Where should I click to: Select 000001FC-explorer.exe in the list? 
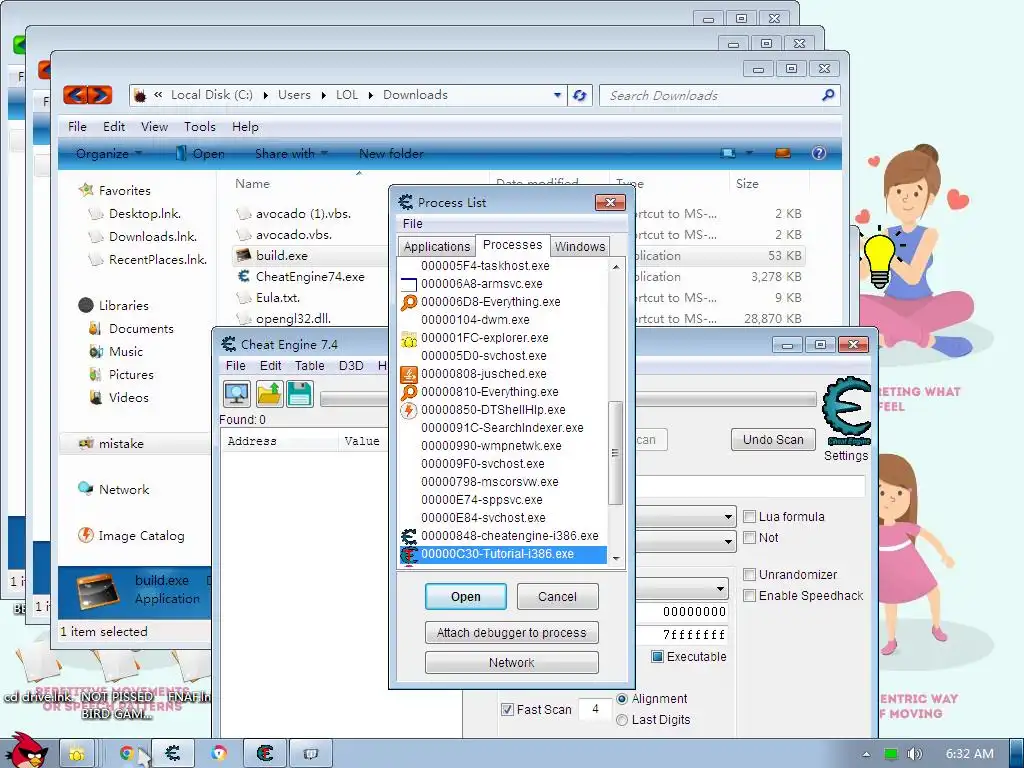(x=503, y=338)
